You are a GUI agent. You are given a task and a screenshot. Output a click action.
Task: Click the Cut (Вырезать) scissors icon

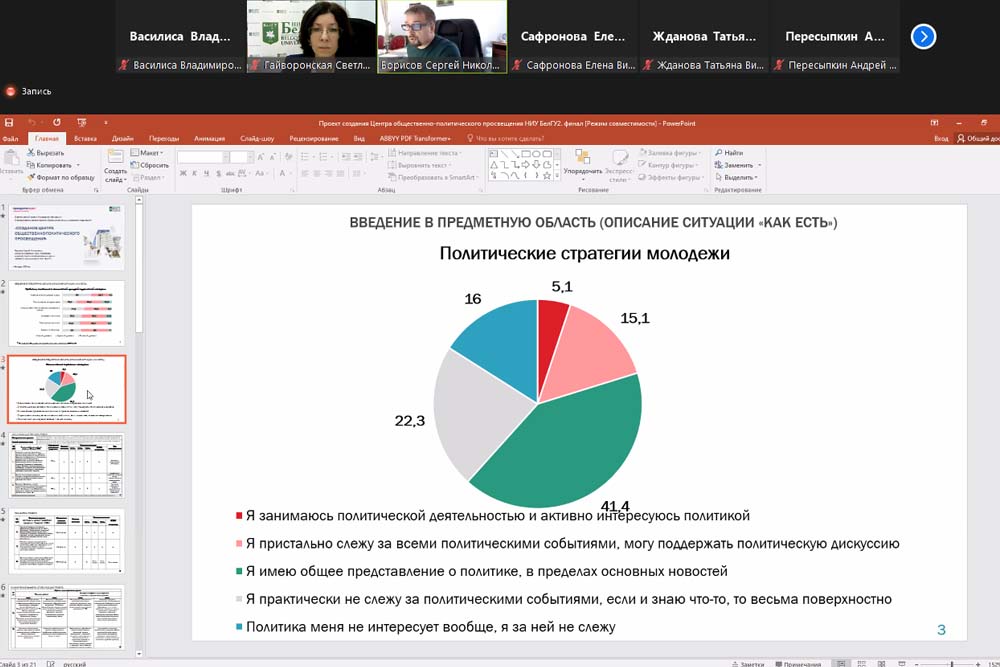29,153
